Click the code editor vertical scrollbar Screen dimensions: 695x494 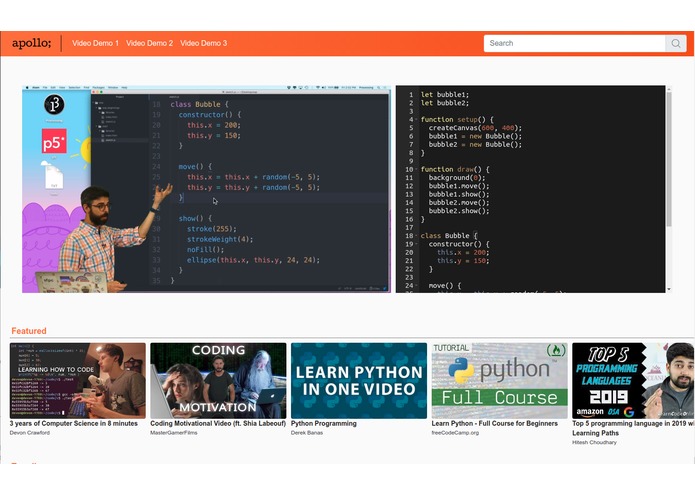point(669,159)
